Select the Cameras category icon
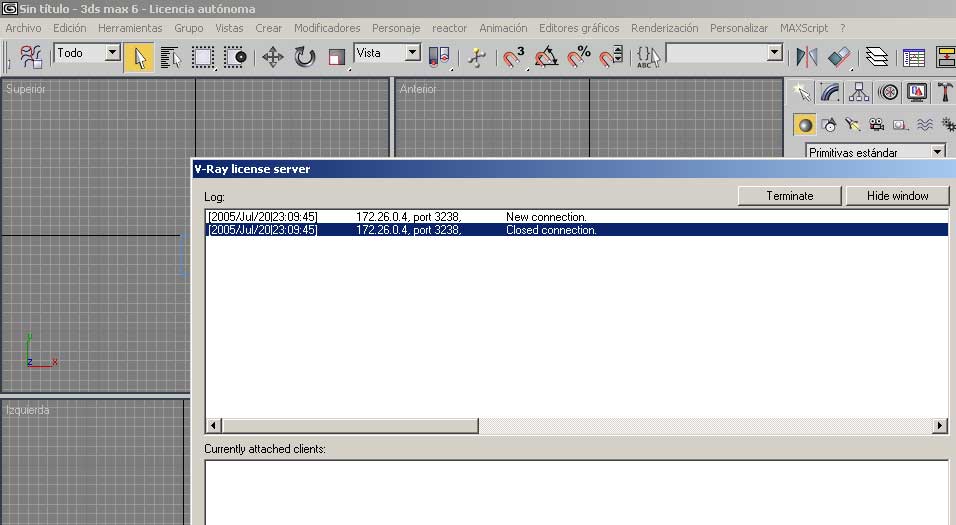Viewport: 956px width, 525px height. click(876, 125)
